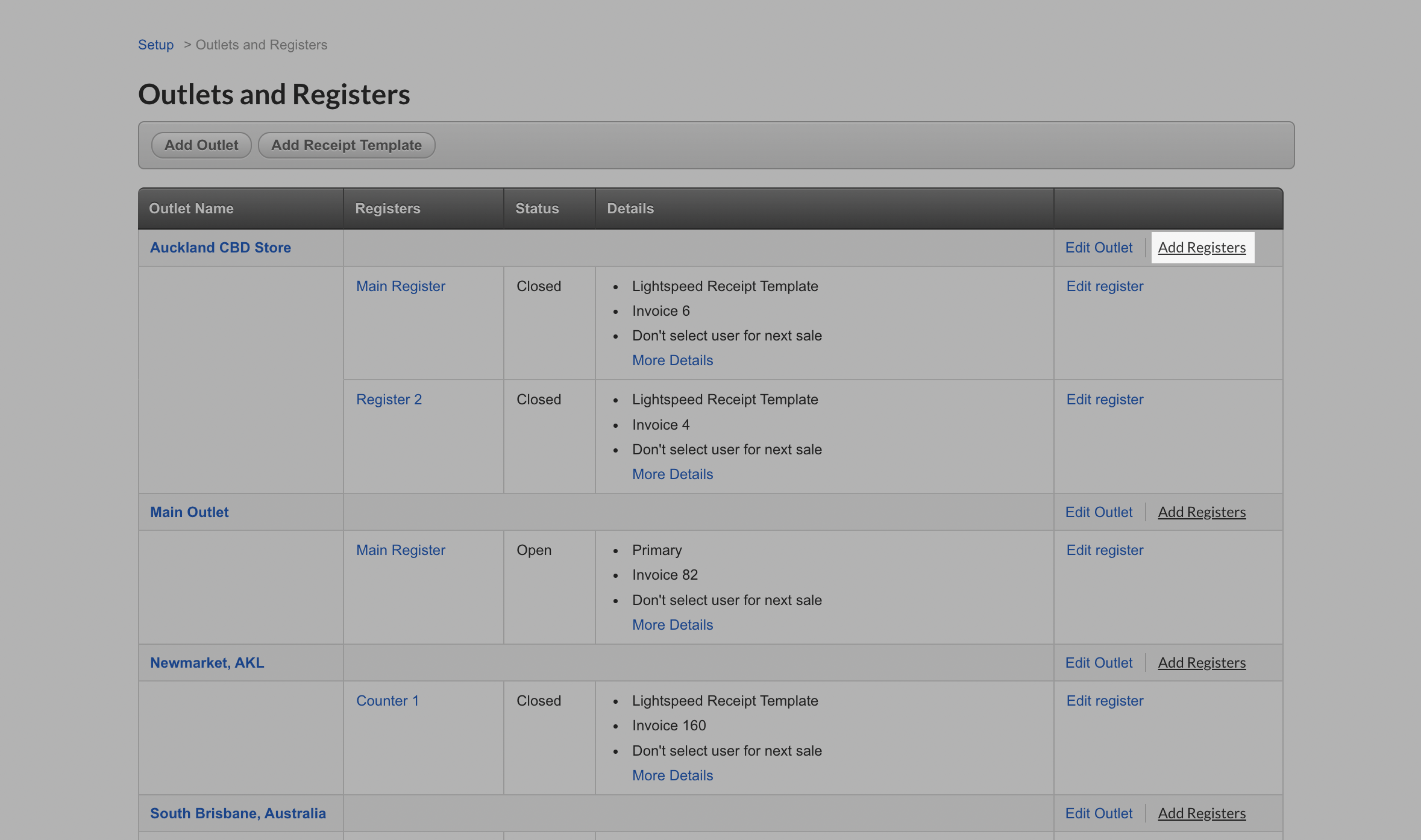Show More Details for Register 2
This screenshot has width=1421, height=840.
[x=673, y=474]
